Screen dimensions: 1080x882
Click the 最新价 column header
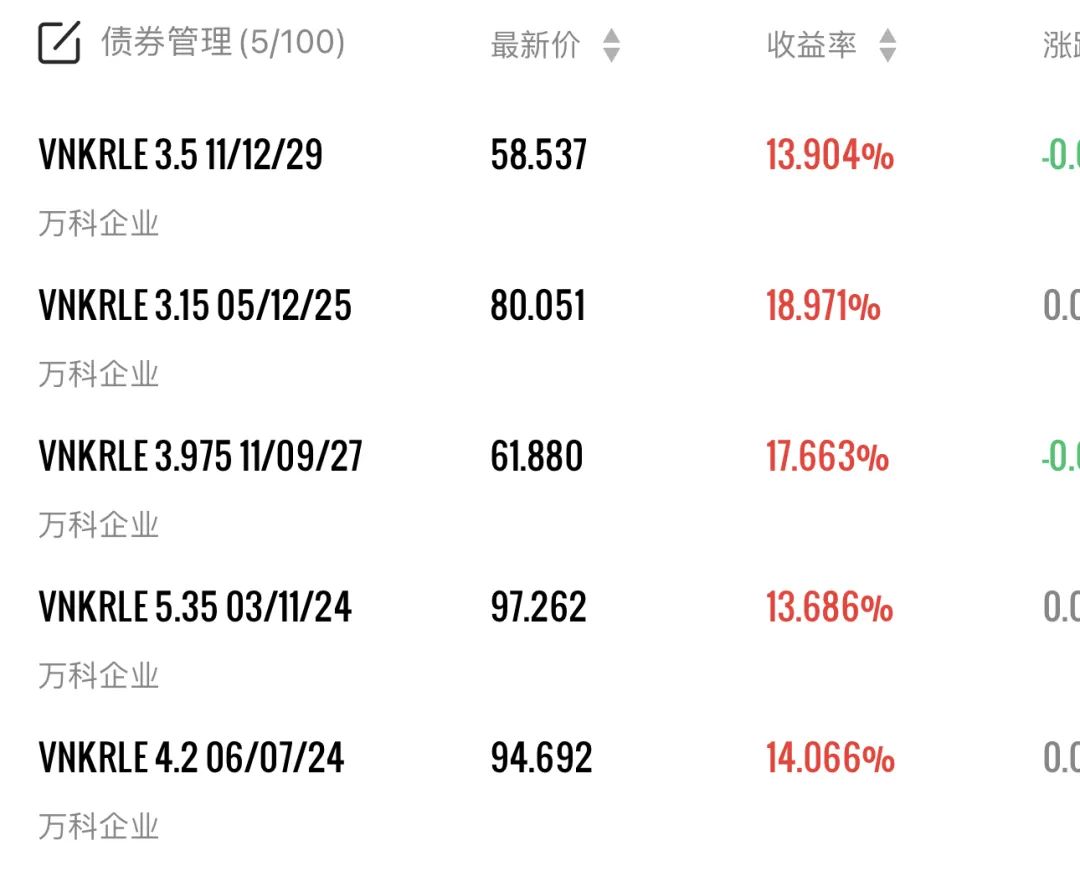coord(535,46)
